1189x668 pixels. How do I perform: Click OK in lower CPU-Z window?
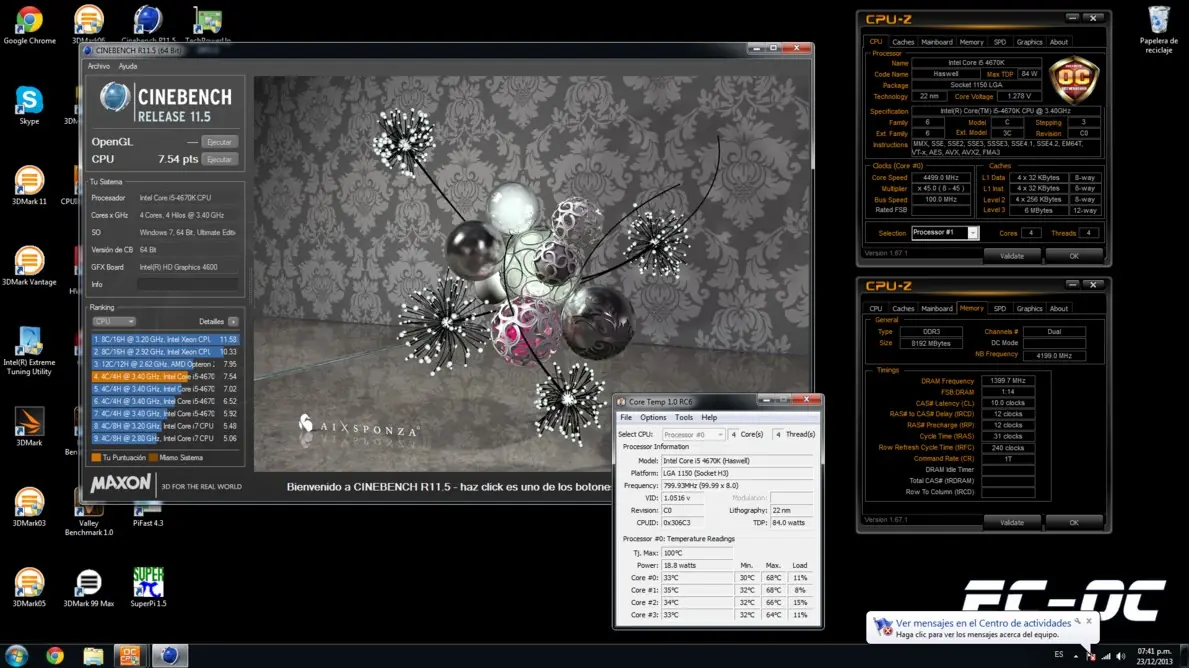click(x=1074, y=522)
